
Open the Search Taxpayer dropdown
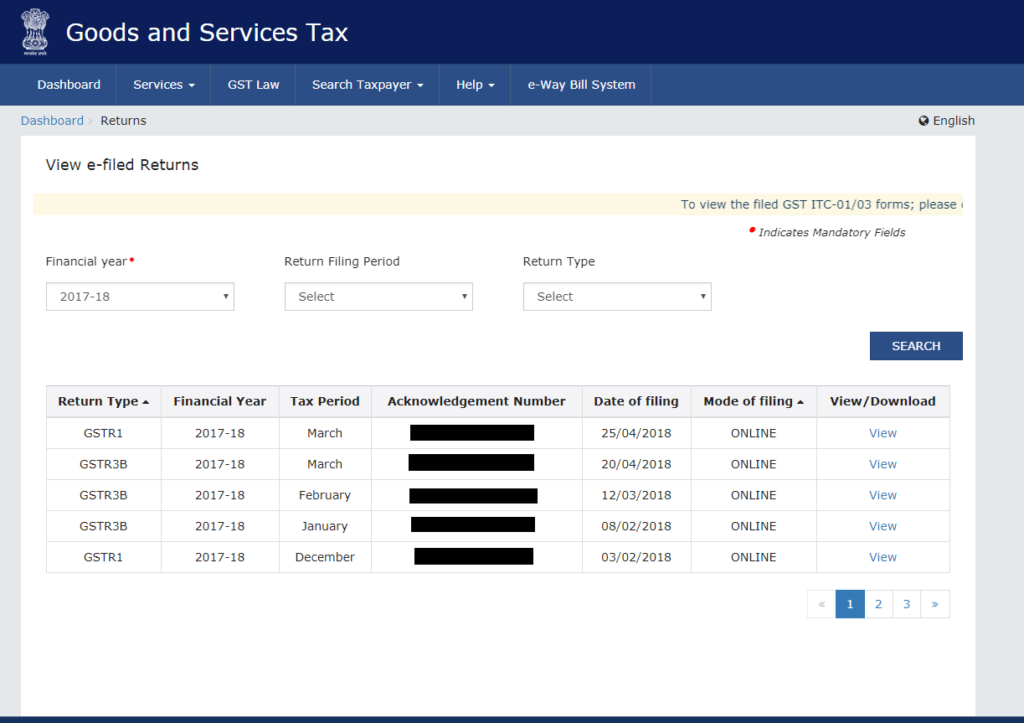(366, 84)
